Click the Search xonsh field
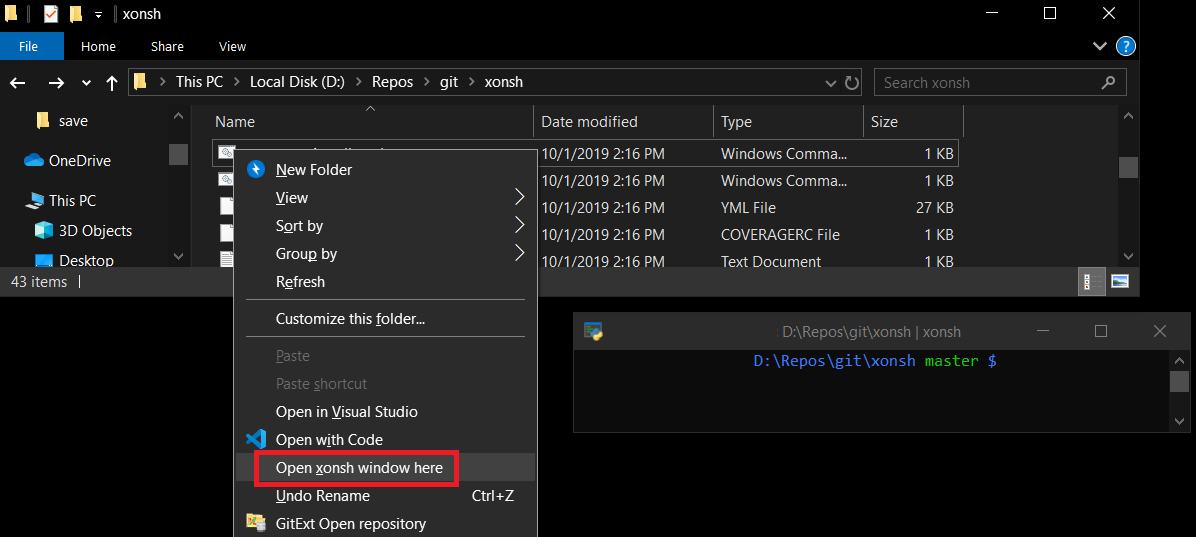1196x537 pixels. click(1000, 82)
